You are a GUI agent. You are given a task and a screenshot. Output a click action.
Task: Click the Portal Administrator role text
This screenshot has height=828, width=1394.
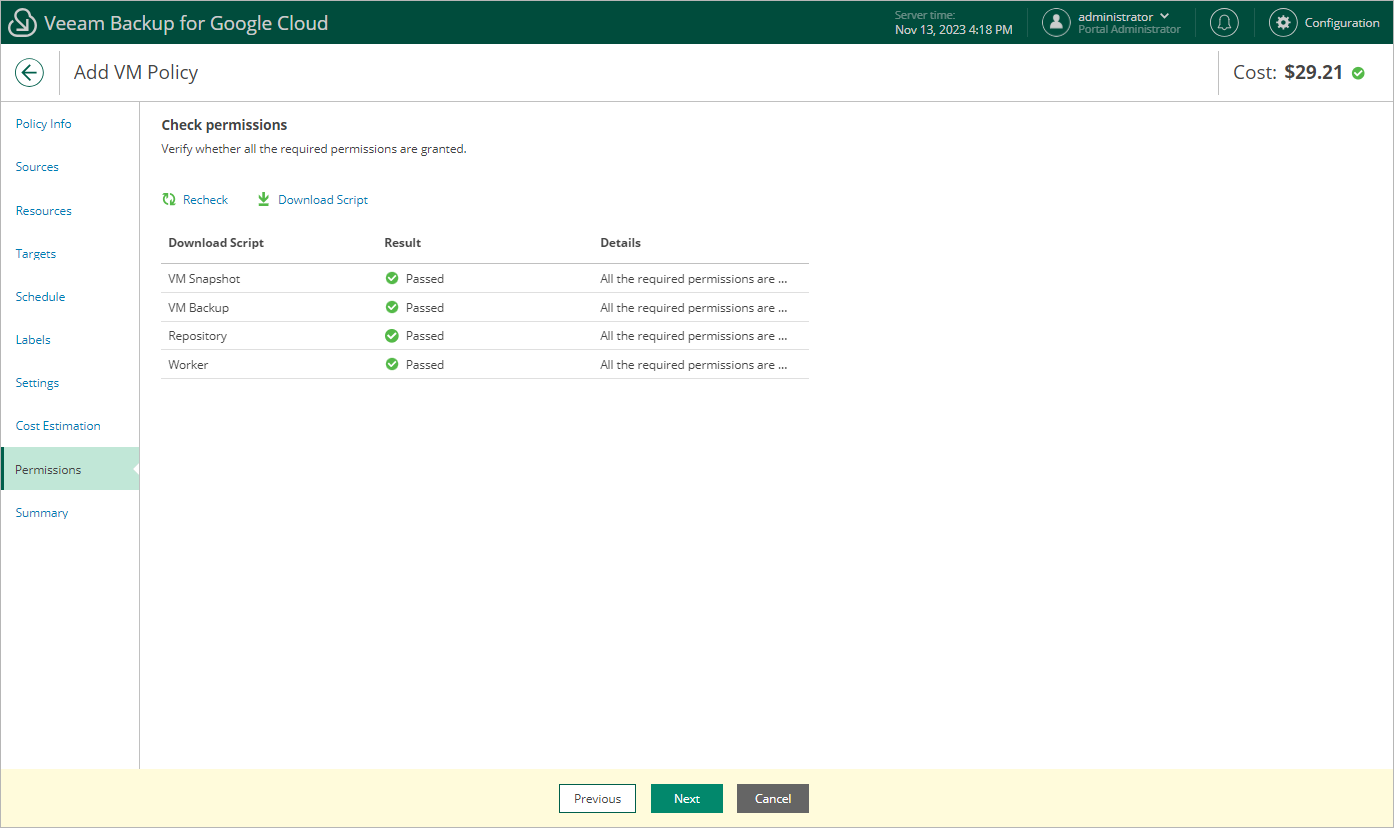click(x=1129, y=30)
